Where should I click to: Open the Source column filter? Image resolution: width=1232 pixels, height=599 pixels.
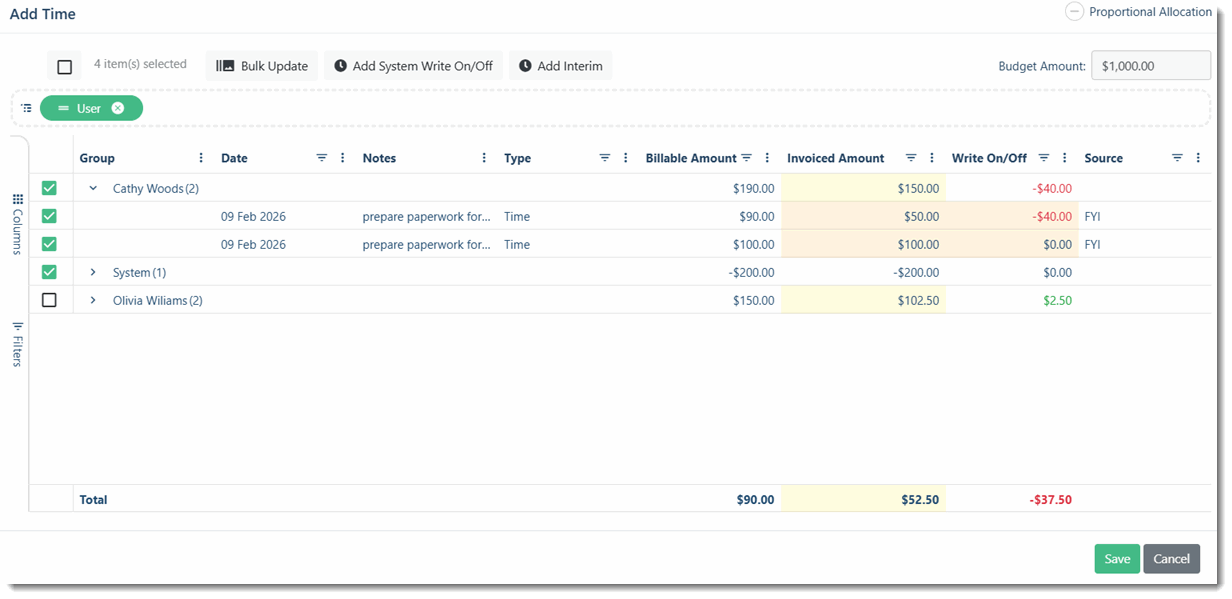point(1177,158)
